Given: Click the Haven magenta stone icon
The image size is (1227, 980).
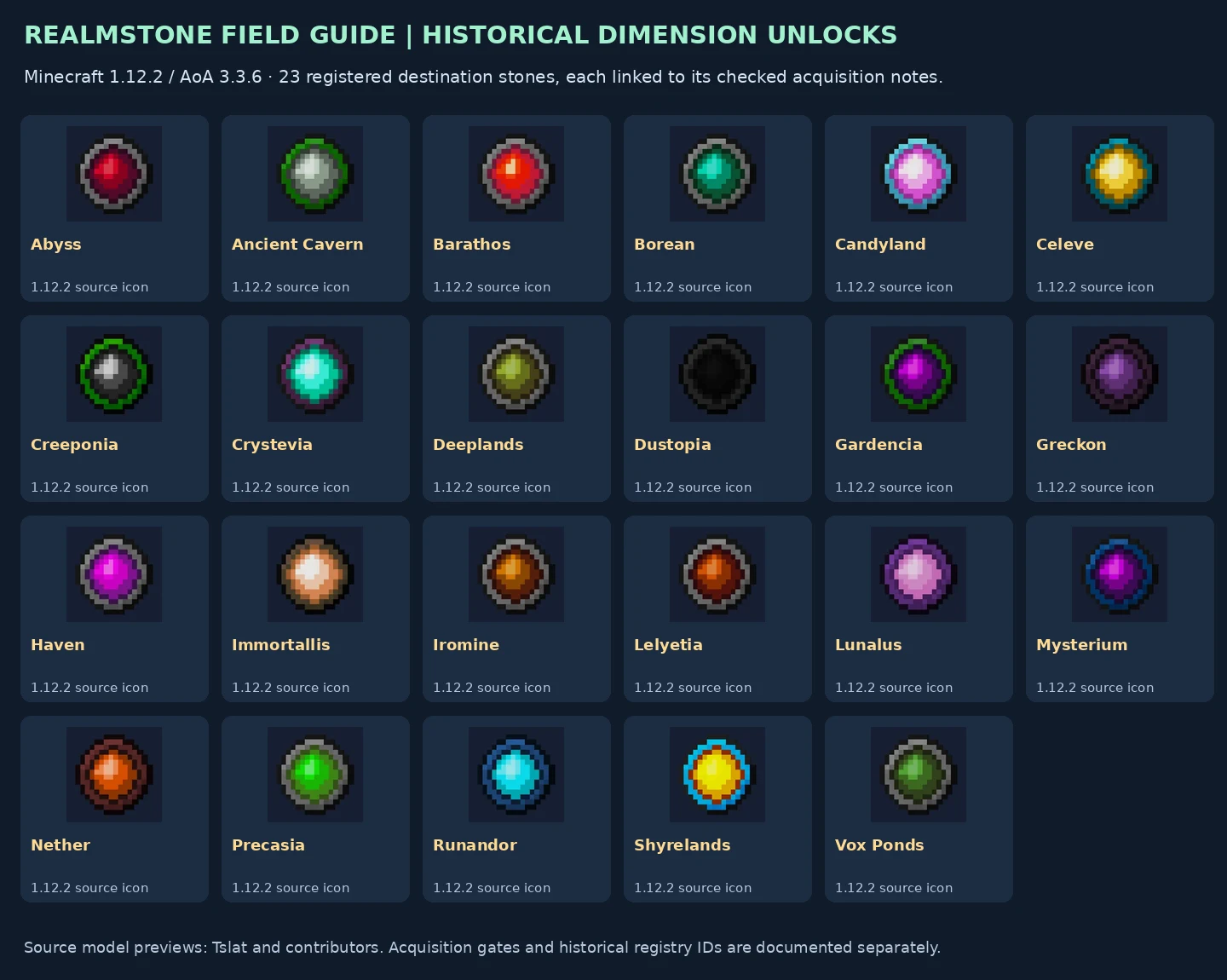Looking at the screenshot, I should pos(114,574).
